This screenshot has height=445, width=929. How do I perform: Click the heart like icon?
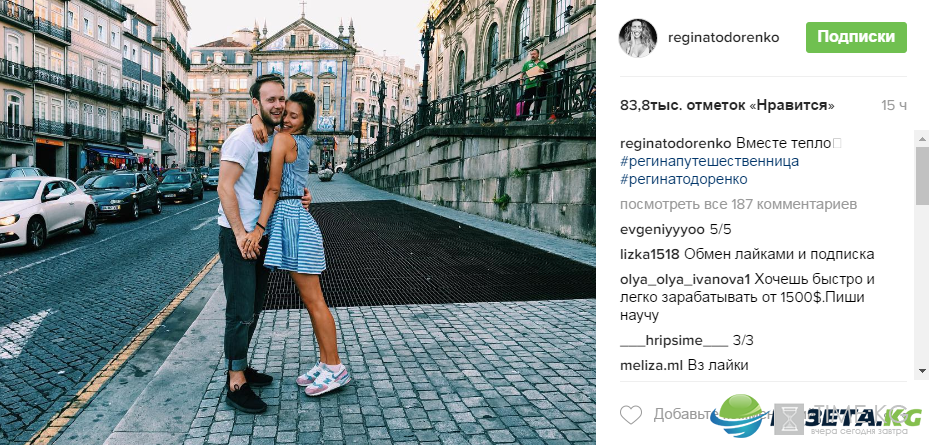pyautogui.click(x=631, y=414)
